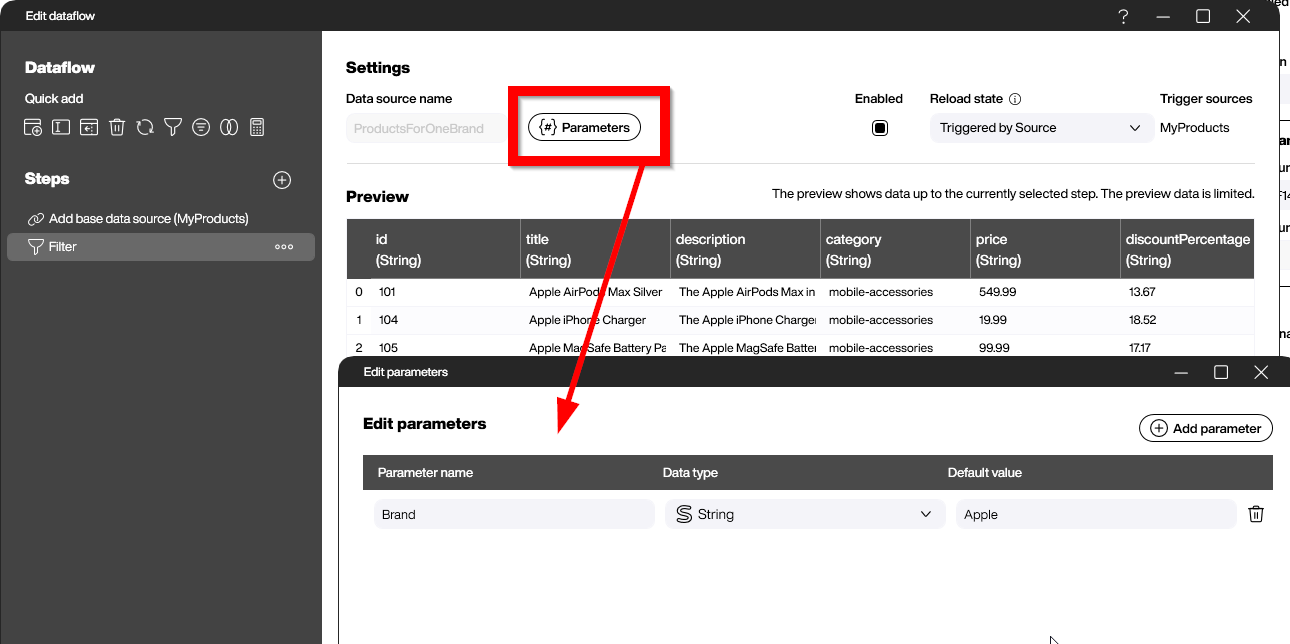The width and height of the screenshot is (1290, 644).
Task: Add a new step with plus icon
Action: (x=282, y=180)
